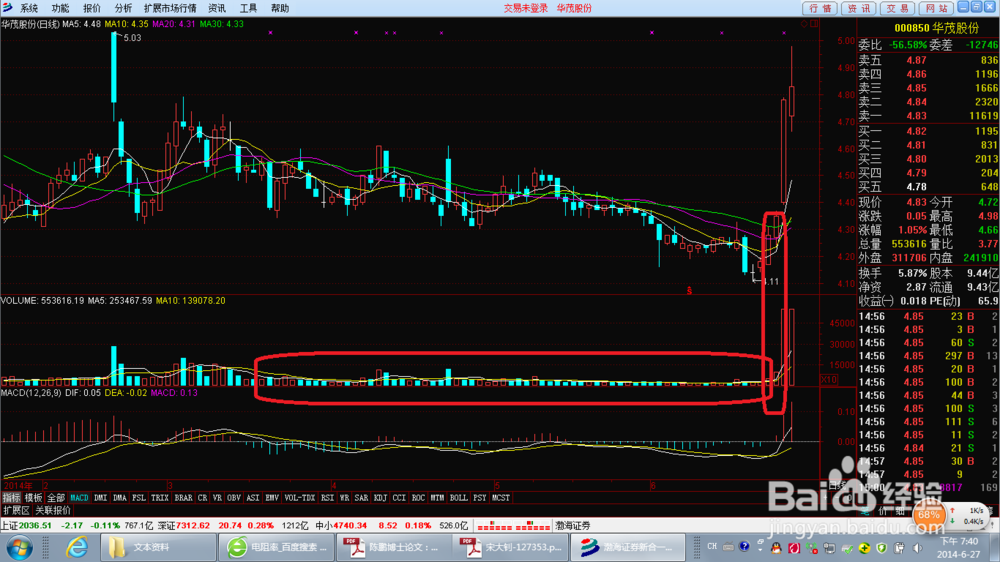Switch indicator to DMA
The height and width of the screenshot is (562, 1000).
(119, 498)
